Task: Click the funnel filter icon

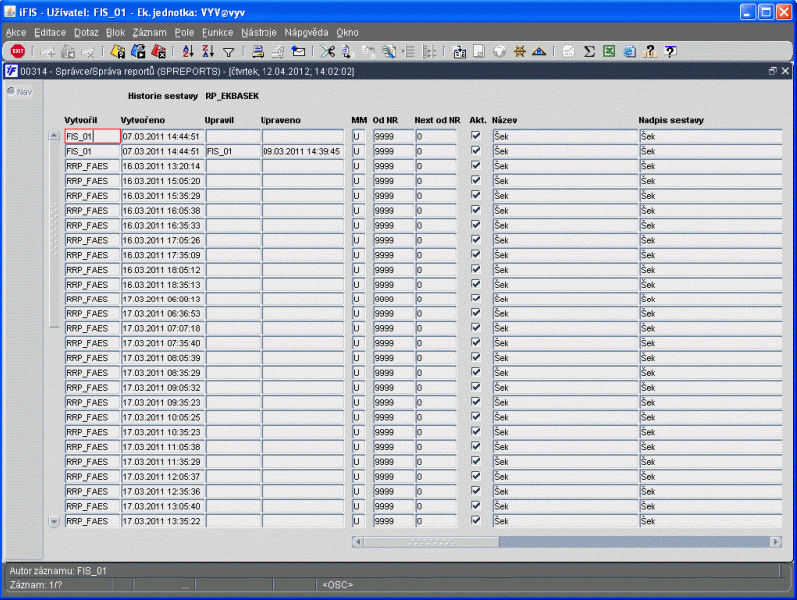Action: point(229,52)
